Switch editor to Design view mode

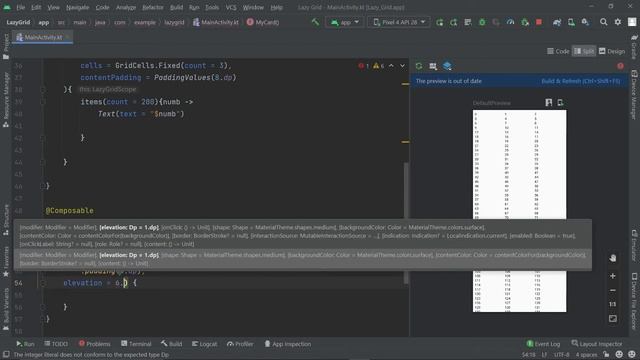click(x=612, y=51)
